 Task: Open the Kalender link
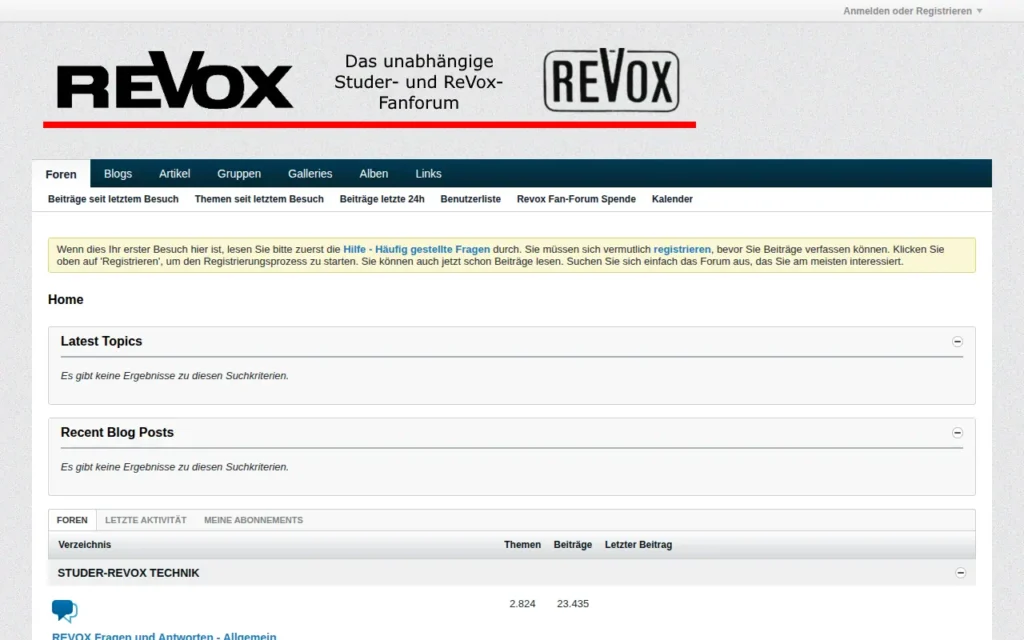tap(672, 199)
